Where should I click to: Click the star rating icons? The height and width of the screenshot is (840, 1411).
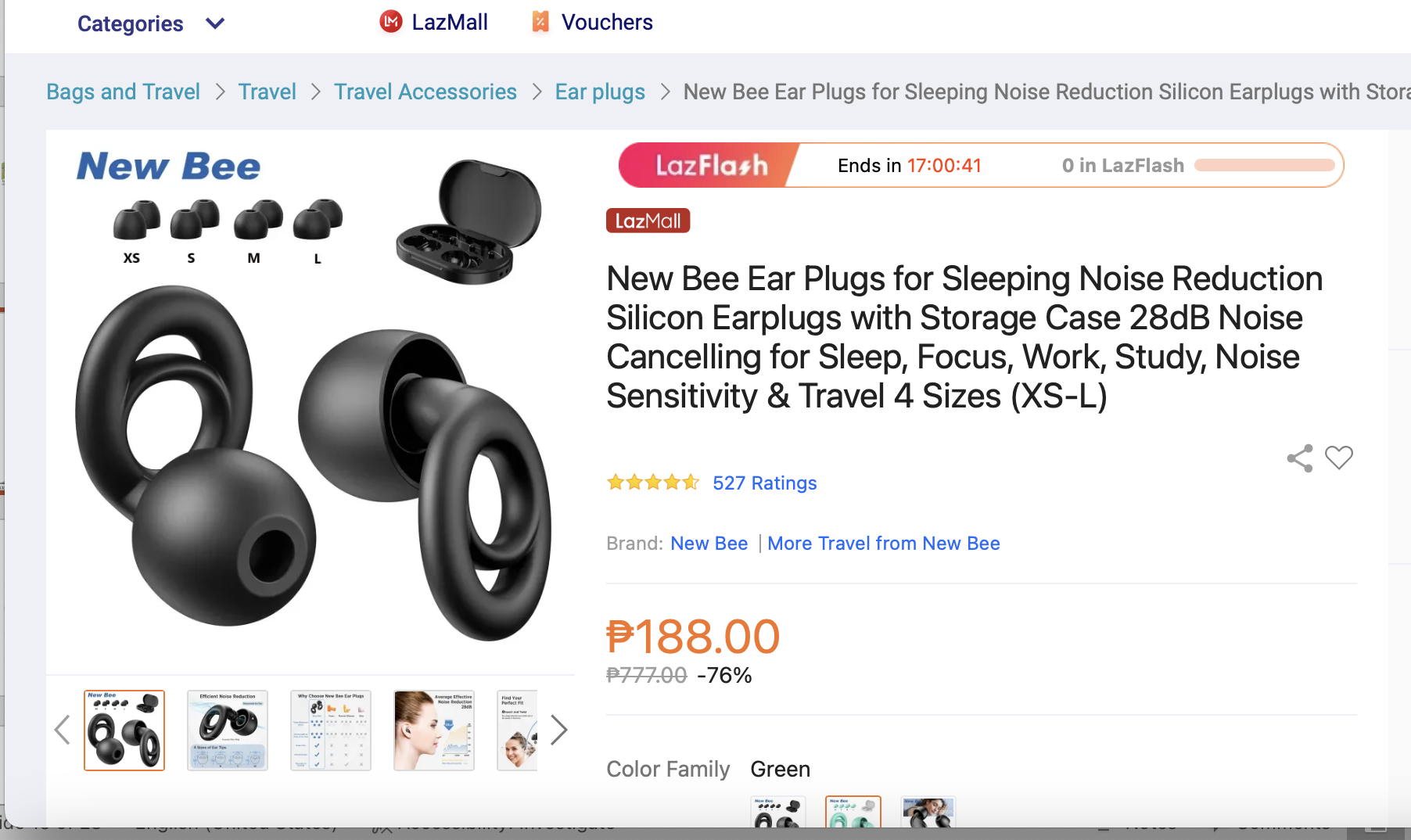652,483
